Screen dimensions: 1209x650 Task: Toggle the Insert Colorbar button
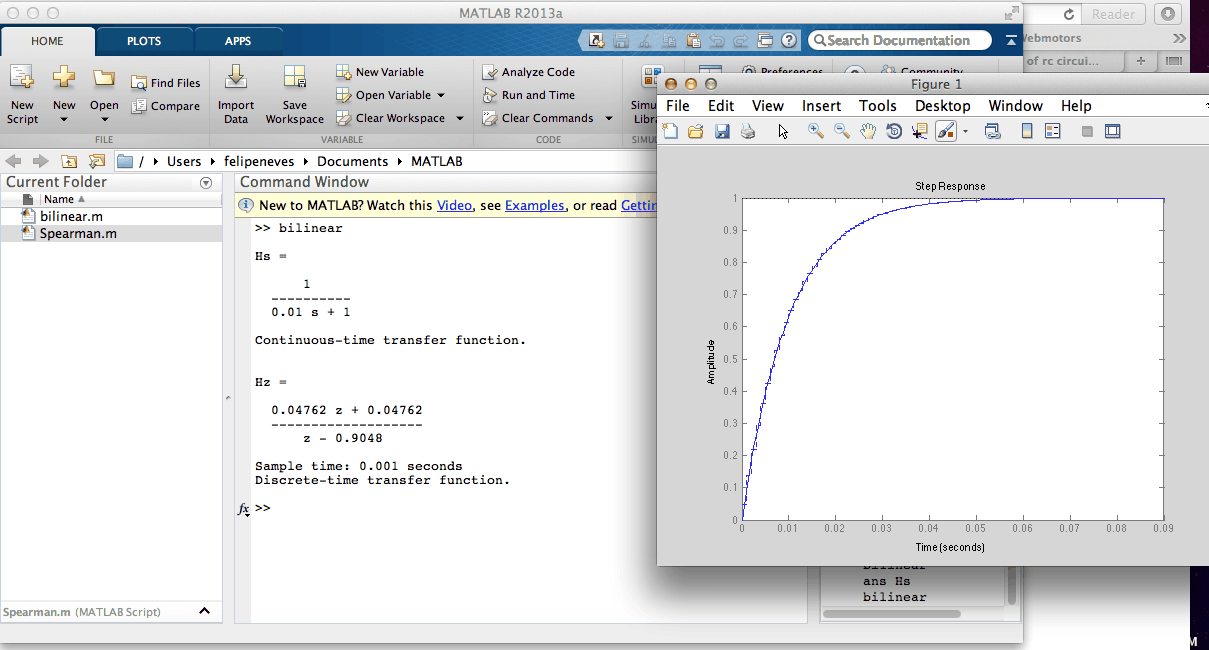(1026, 131)
